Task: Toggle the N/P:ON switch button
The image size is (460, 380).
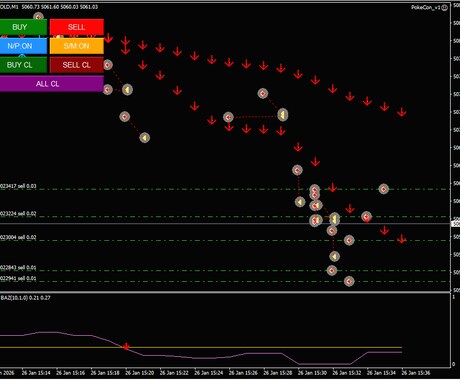Action: pyautogui.click(x=23, y=46)
